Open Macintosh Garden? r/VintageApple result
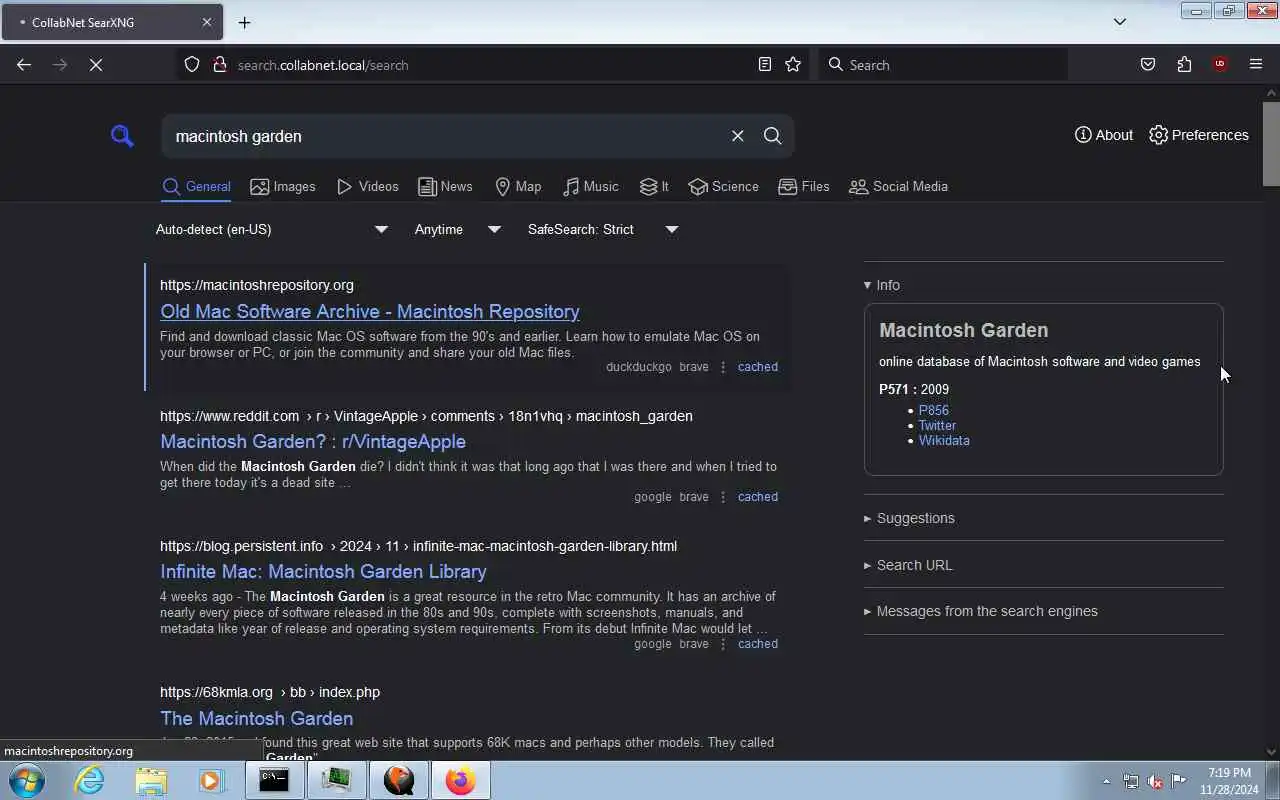This screenshot has height=800, width=1280. (313, 442)
